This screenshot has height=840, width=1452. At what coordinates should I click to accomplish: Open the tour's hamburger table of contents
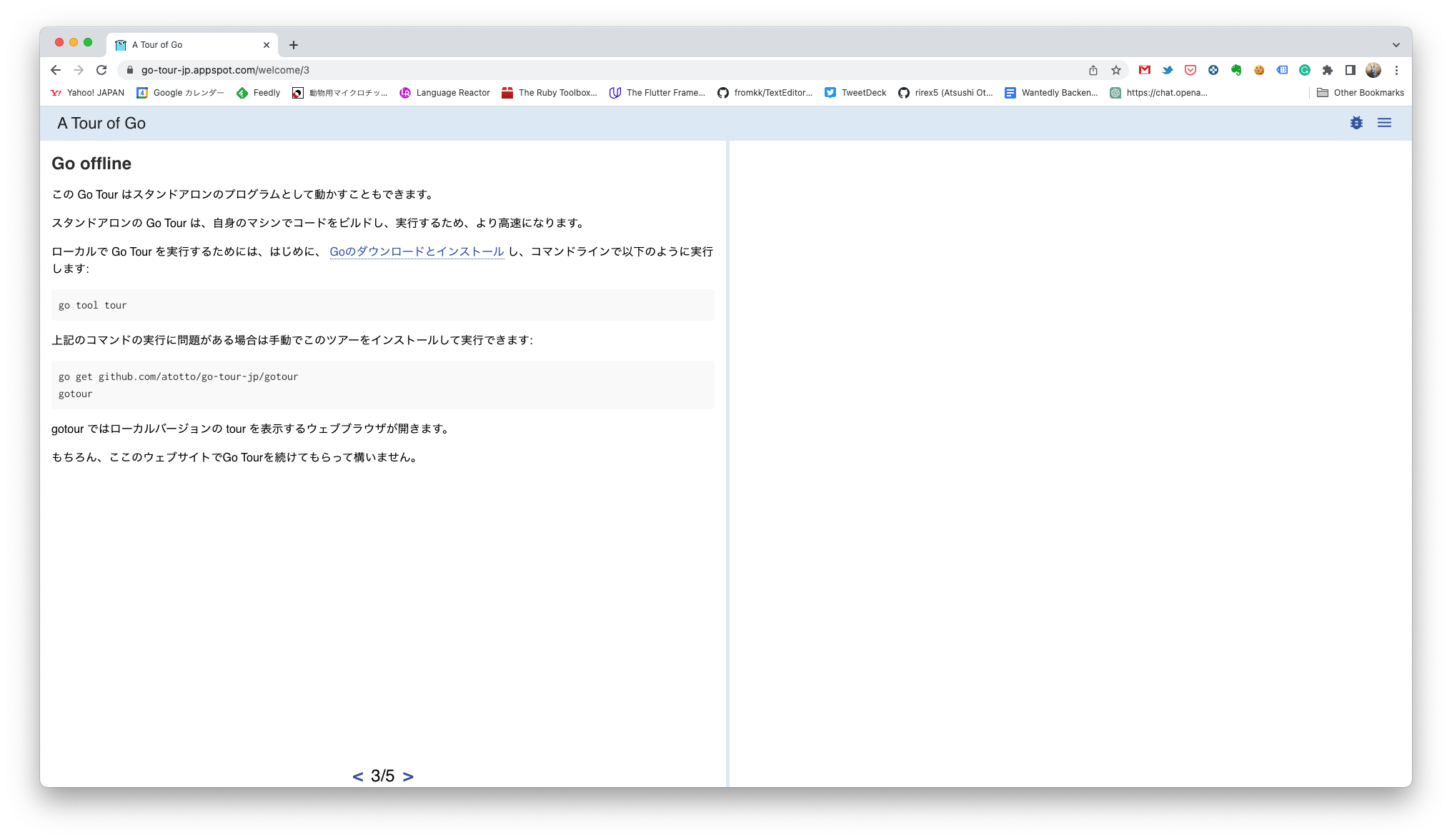[x=1385, y=123]
